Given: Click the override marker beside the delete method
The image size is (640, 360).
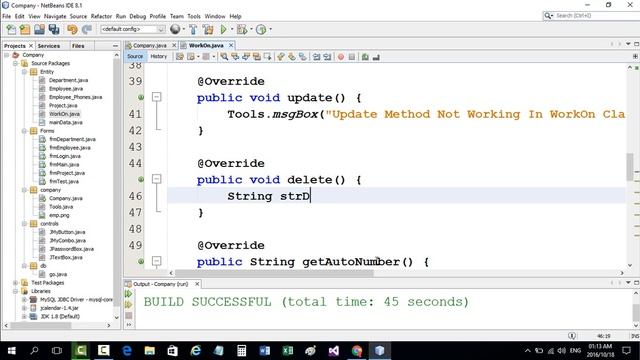Looking at the screenshot, I should click(141, 179).
